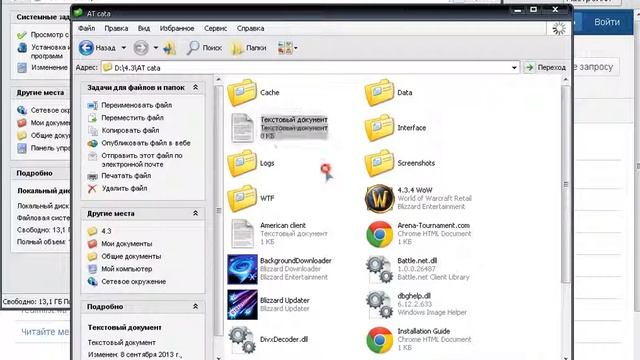Click the Search (Поиск) magnifier icon
The width and height of the screenshot is (640, 360).
tap(192, 48)
